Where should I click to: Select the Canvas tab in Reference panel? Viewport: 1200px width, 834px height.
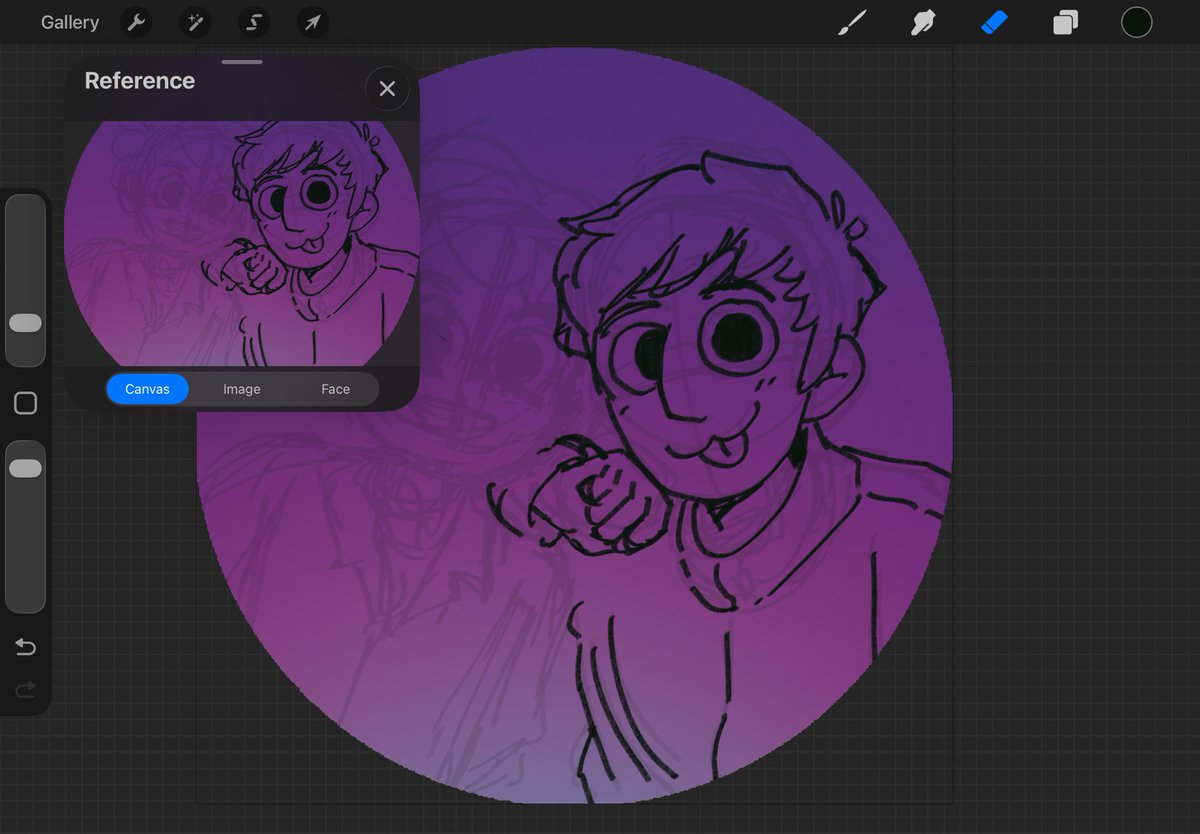pyautogui.click(x=147, y=389)
